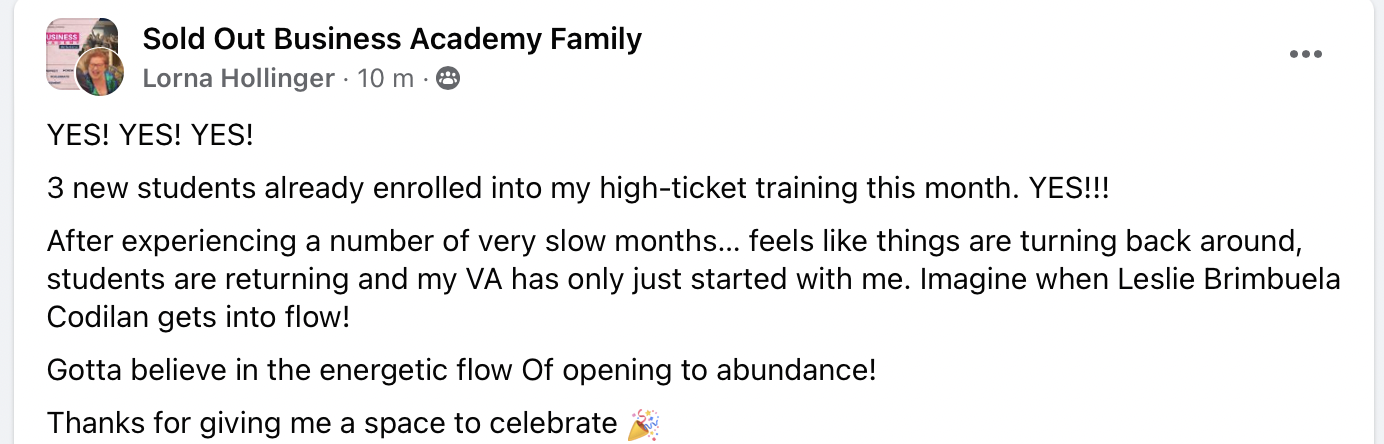
Task: Click the party popper emoji
Action: (643, 425)
